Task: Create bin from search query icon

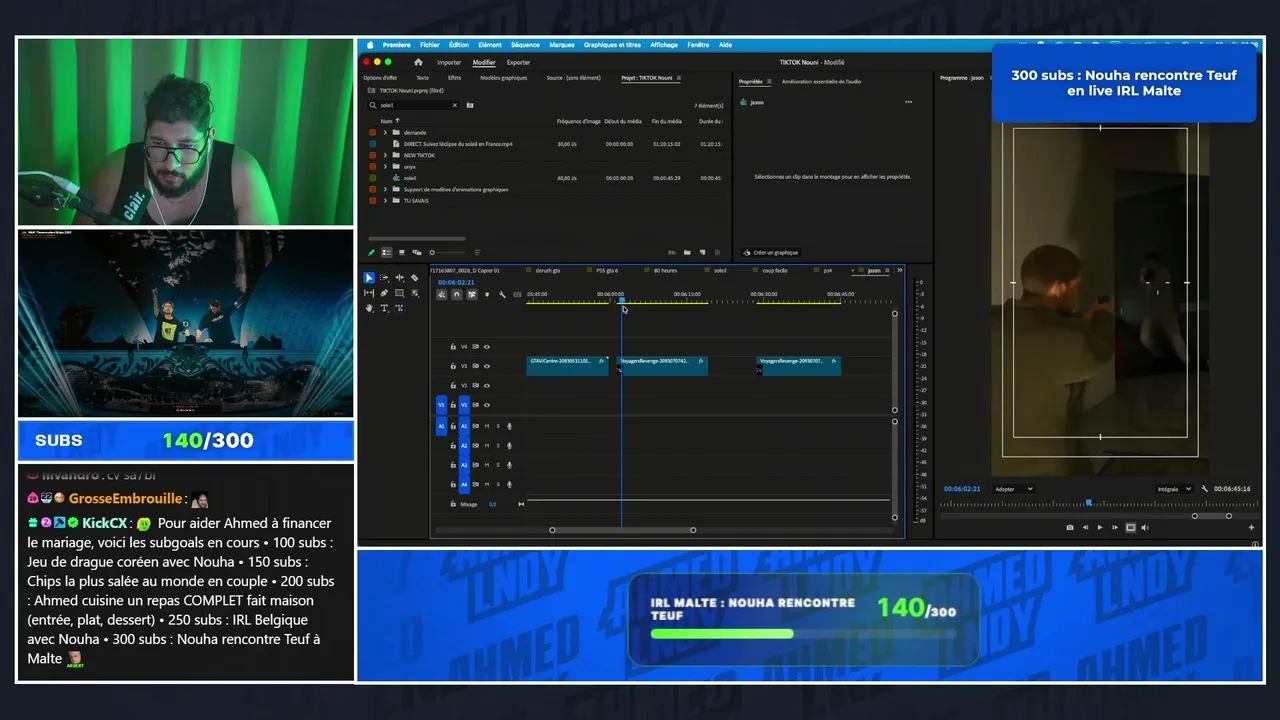Action: click(x=470, y=105)
